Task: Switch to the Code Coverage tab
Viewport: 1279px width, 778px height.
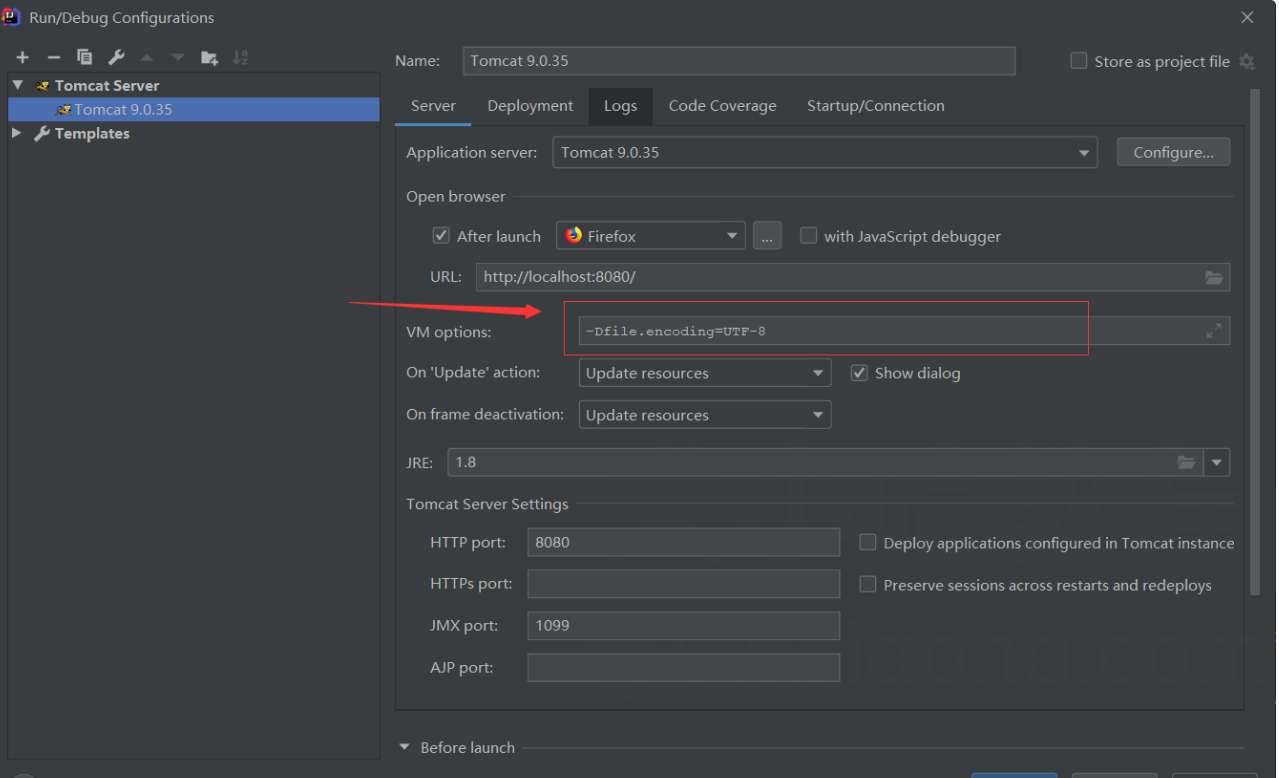Action: pos(722,106)
